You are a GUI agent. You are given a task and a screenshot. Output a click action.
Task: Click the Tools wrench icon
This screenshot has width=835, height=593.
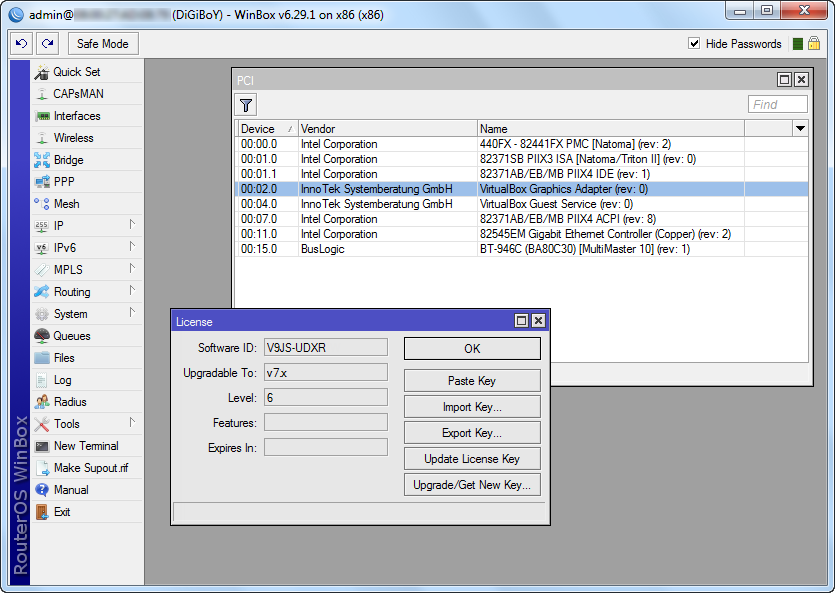click(x=42, y=424)
